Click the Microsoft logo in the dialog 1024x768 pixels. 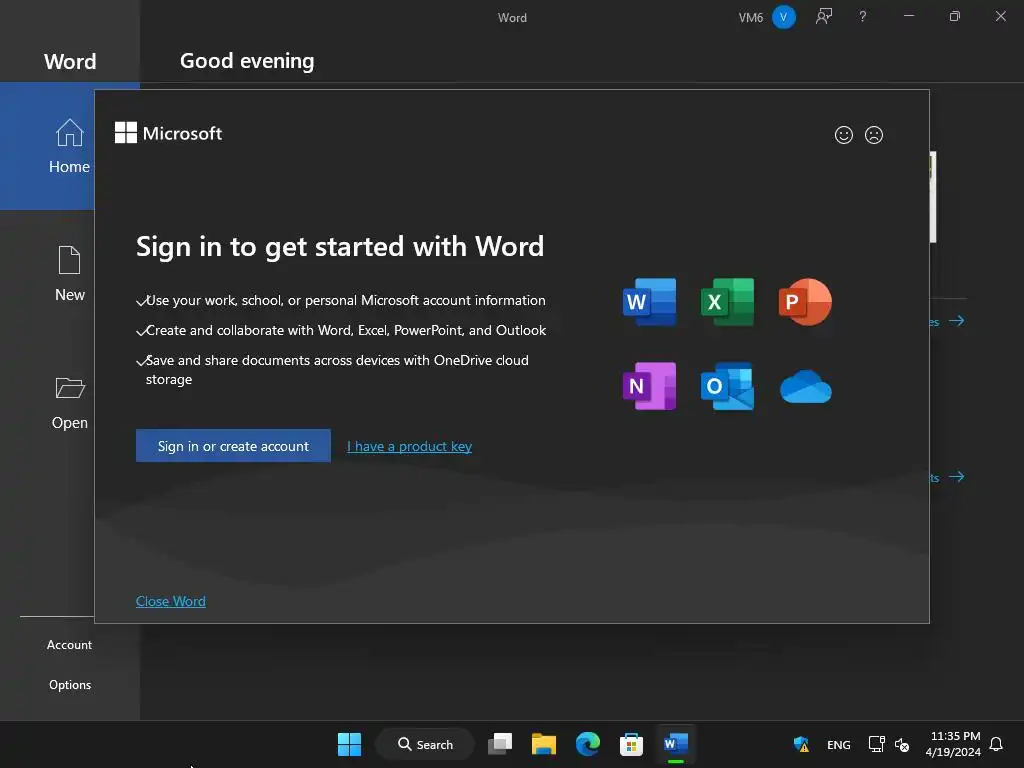click(168, 133)
